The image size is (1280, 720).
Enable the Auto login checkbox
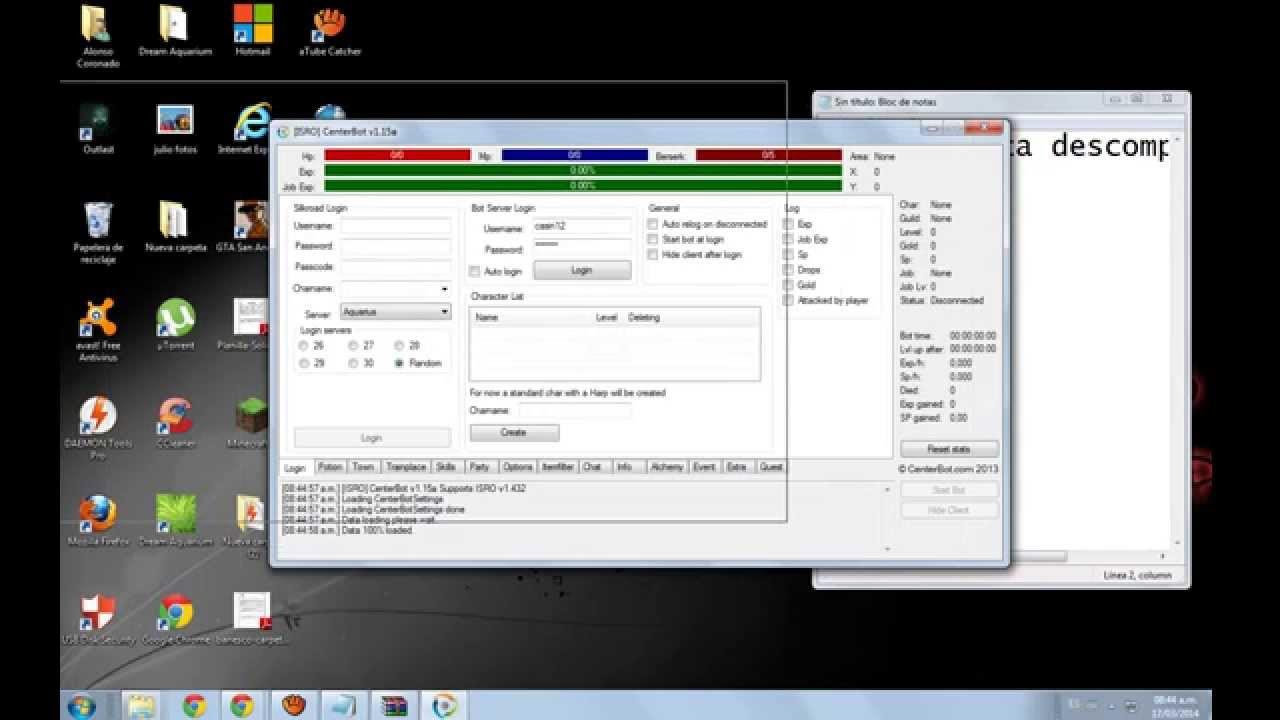point(475,271)
